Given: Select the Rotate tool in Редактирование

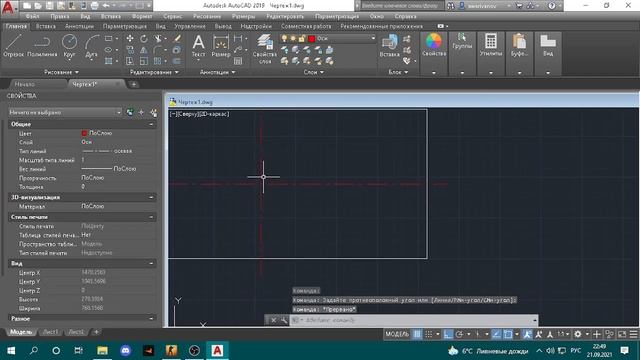Looking at the screenshot, I should point(144,38).
